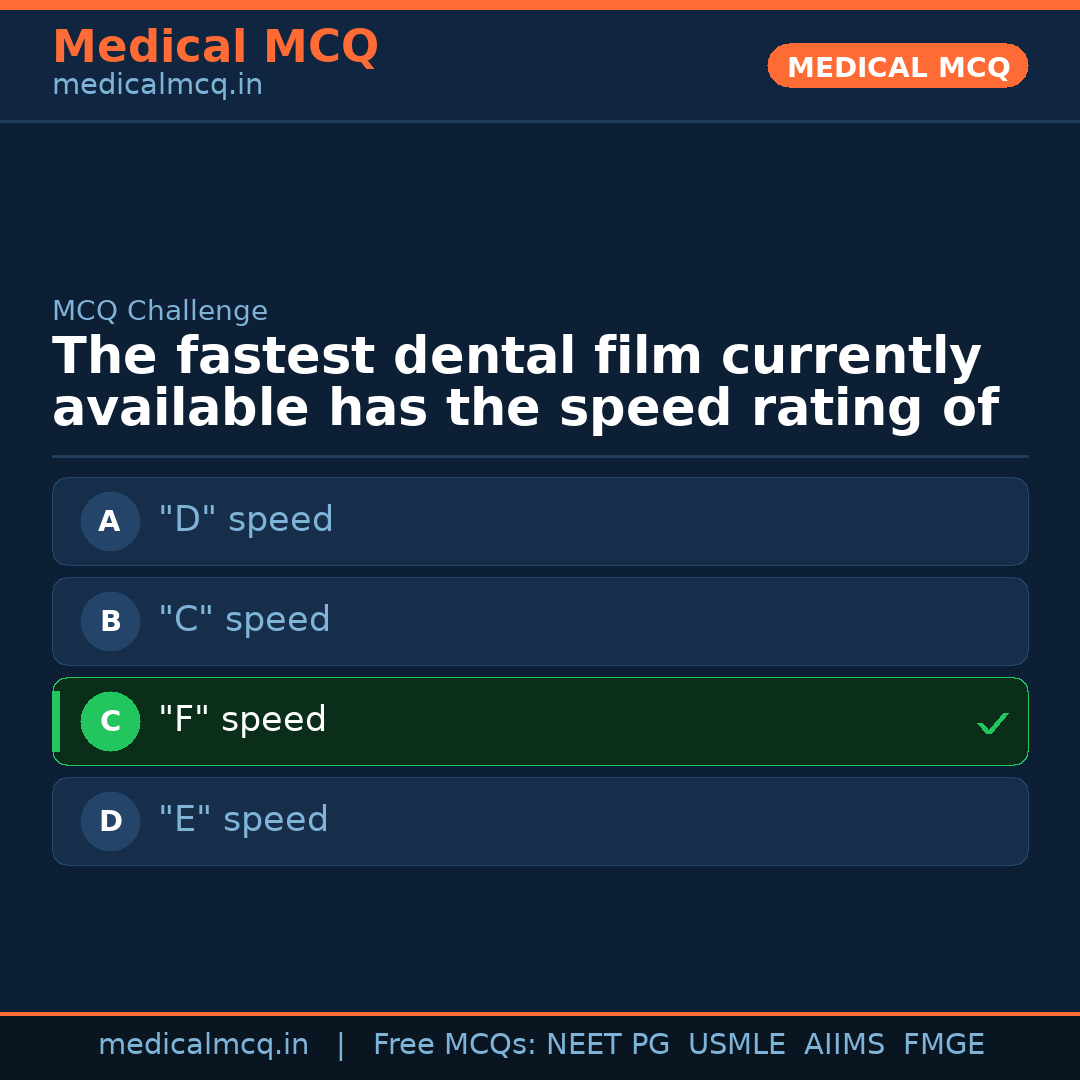Screen dimensions: 1080x1080
Task: Open medicalmcq.in link in footer
Action: (x=203, y=1045)
